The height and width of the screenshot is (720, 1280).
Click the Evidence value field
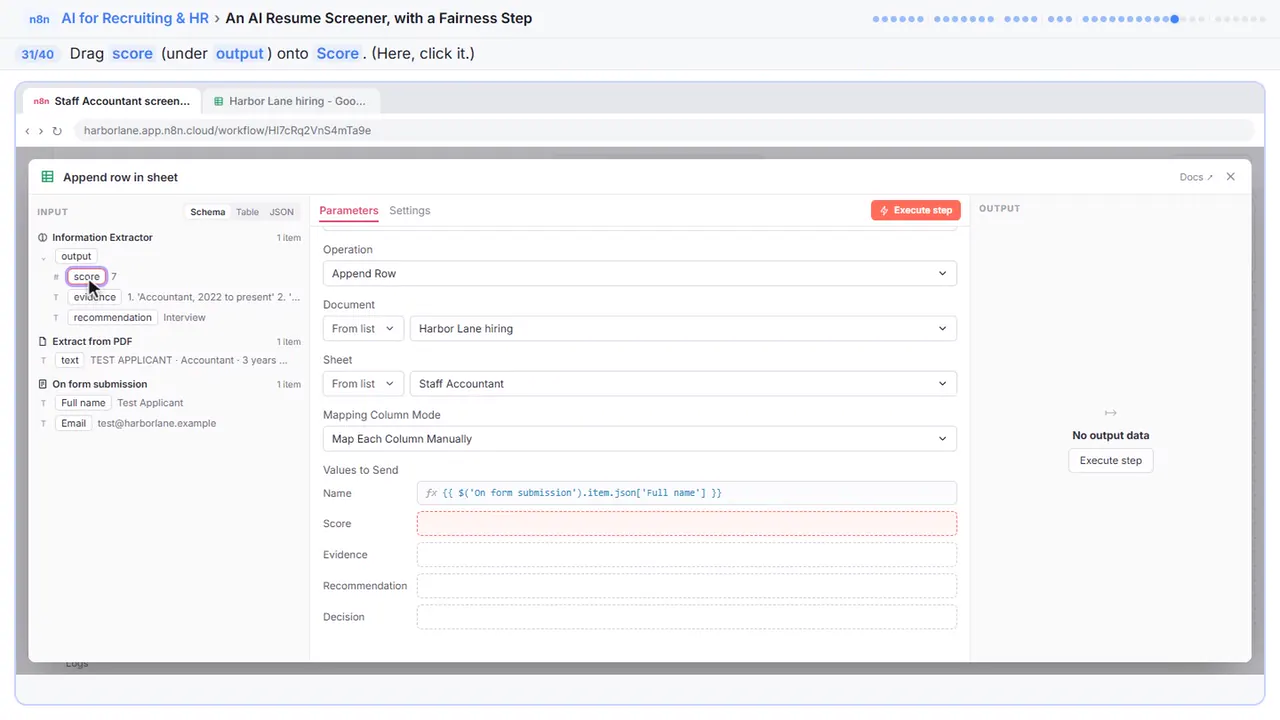pos(687,555)
